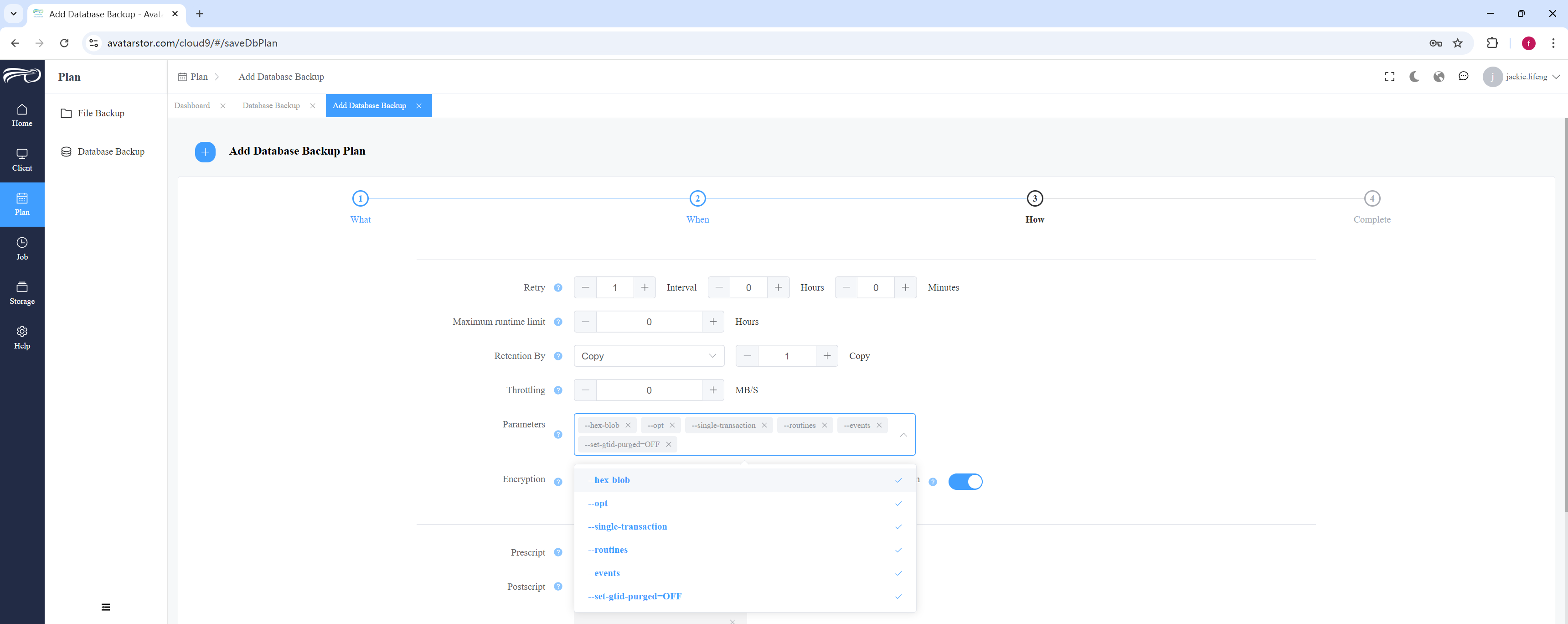The width and height of the screenshot is (1568, 624).
Task: Collapse the side menu hamburger icon
Action: (x=106, y=607)
